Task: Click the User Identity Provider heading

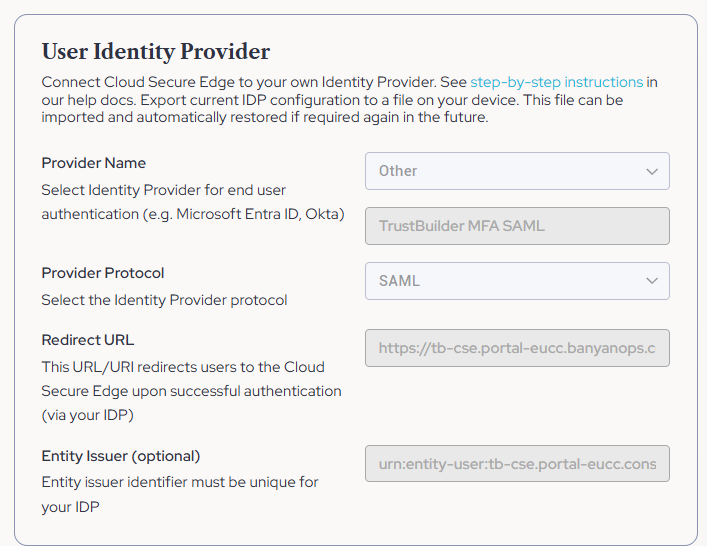Action: coord(156,52)
